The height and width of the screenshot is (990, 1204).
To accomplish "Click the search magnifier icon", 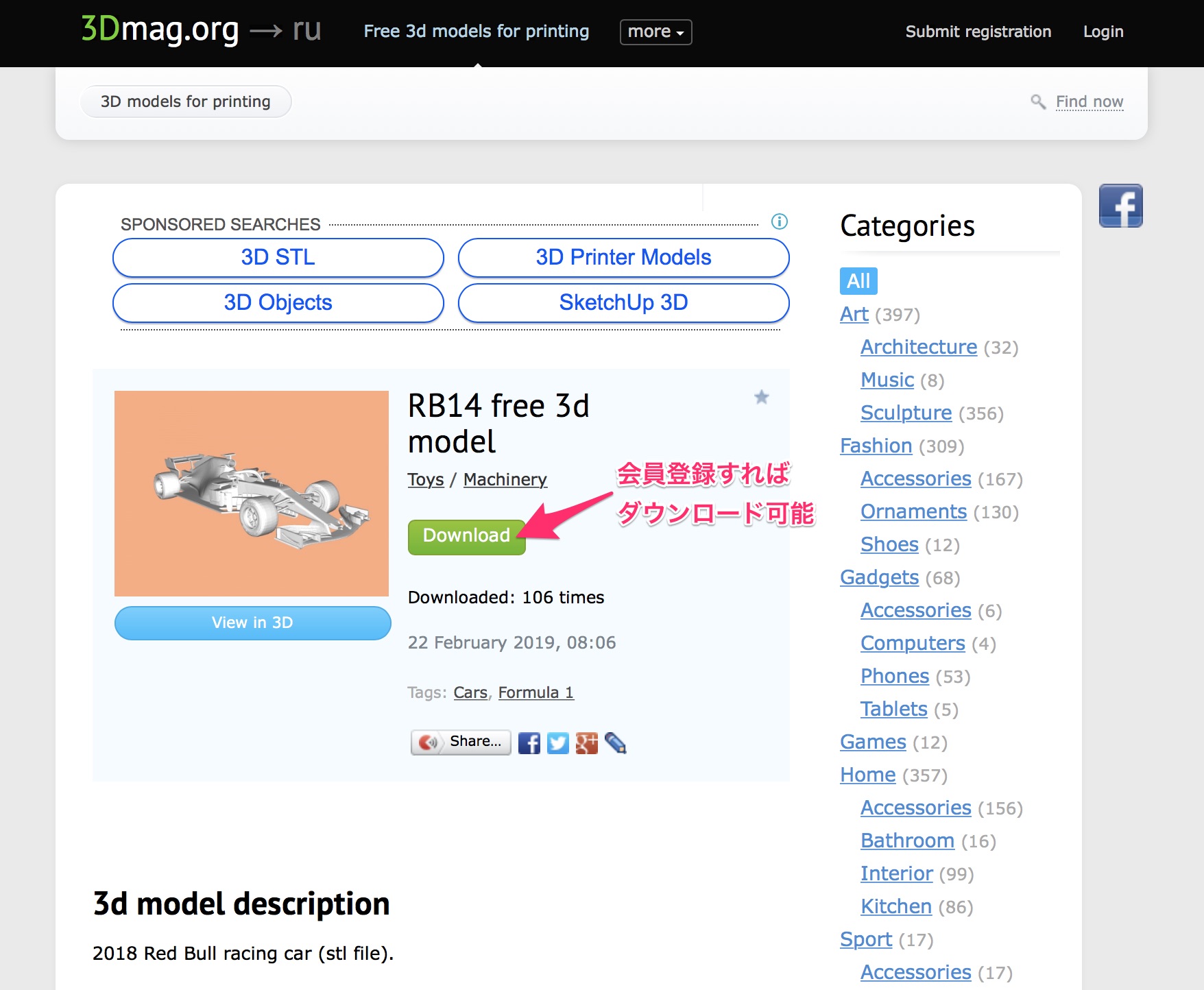I will (x=1038, y=102).
